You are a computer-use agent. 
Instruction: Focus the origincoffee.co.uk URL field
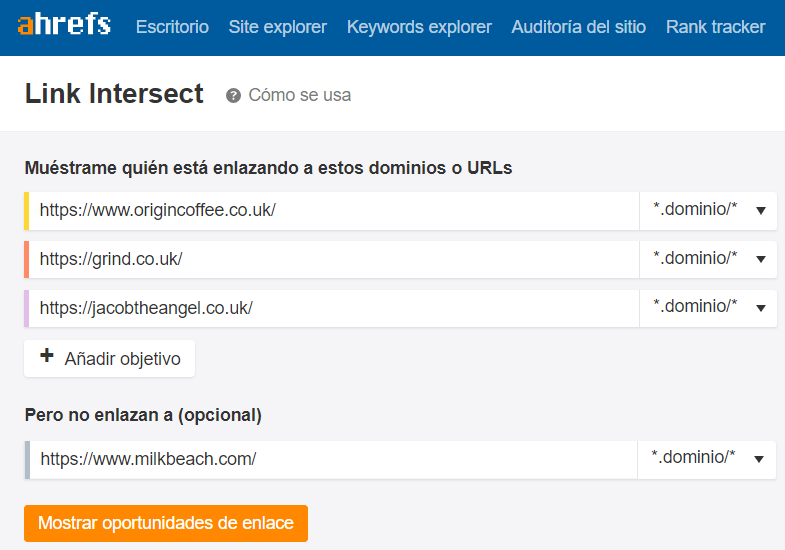(334, 211)
